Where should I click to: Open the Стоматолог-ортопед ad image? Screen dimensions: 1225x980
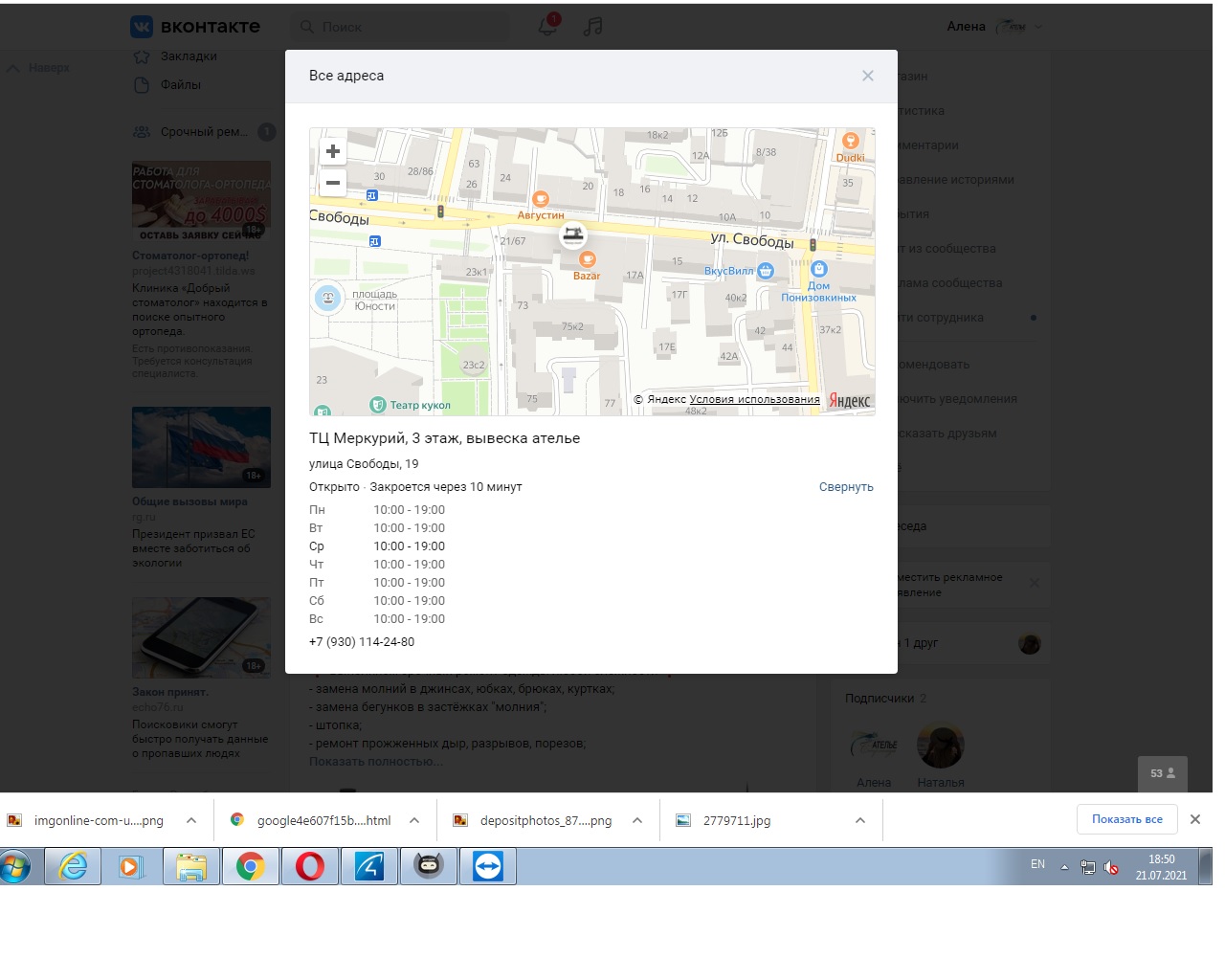[201, 202]
